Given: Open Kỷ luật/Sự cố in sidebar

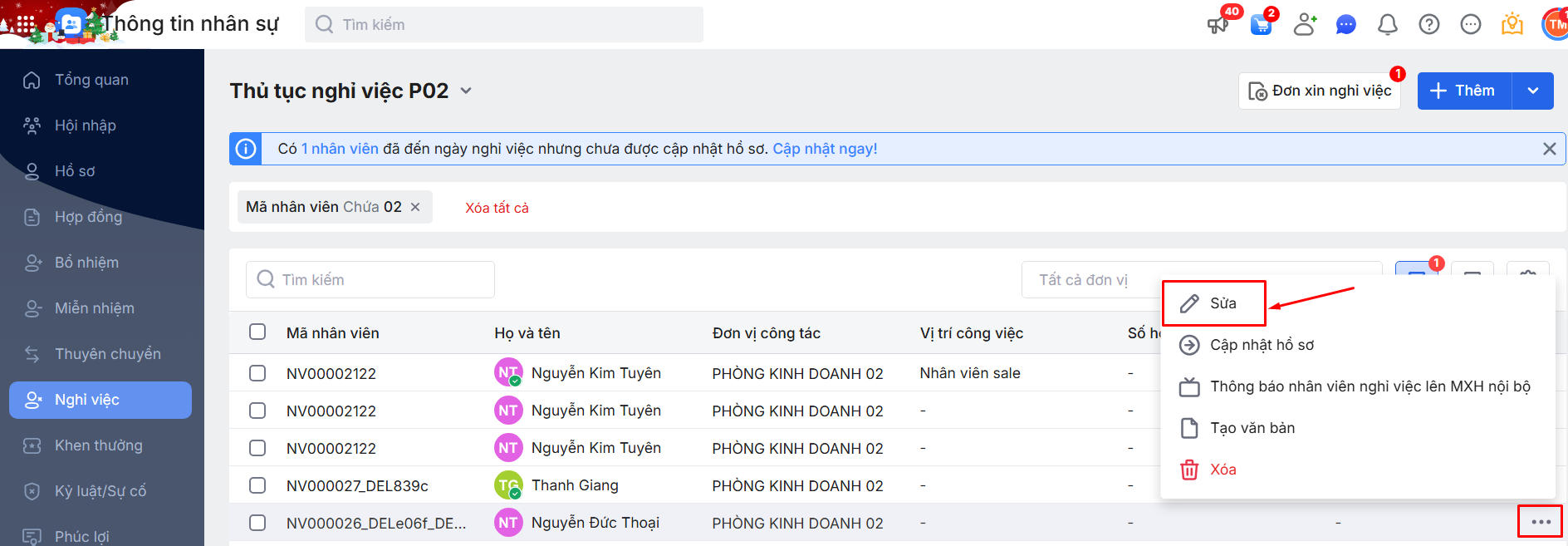Looking at the screenshot, I should pyautogui.click(x=100, y=491).
